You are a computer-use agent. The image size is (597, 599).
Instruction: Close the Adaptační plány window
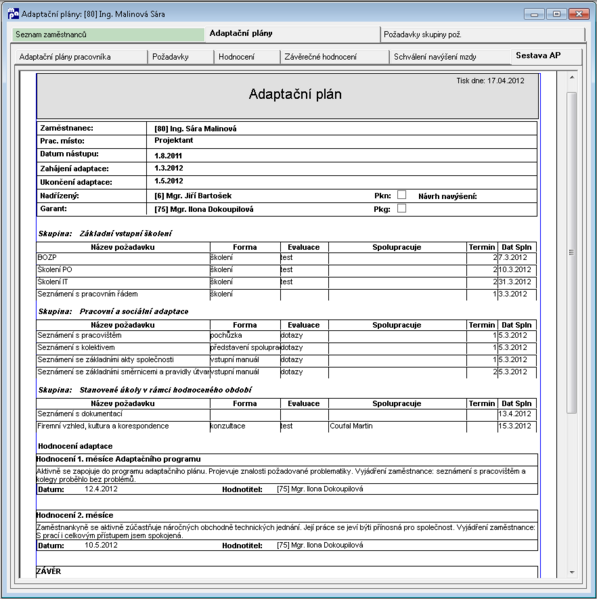point(579,14)
